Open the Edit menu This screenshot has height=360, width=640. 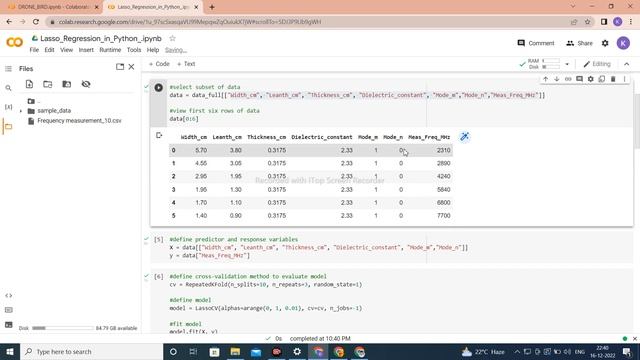pos(49,50)
